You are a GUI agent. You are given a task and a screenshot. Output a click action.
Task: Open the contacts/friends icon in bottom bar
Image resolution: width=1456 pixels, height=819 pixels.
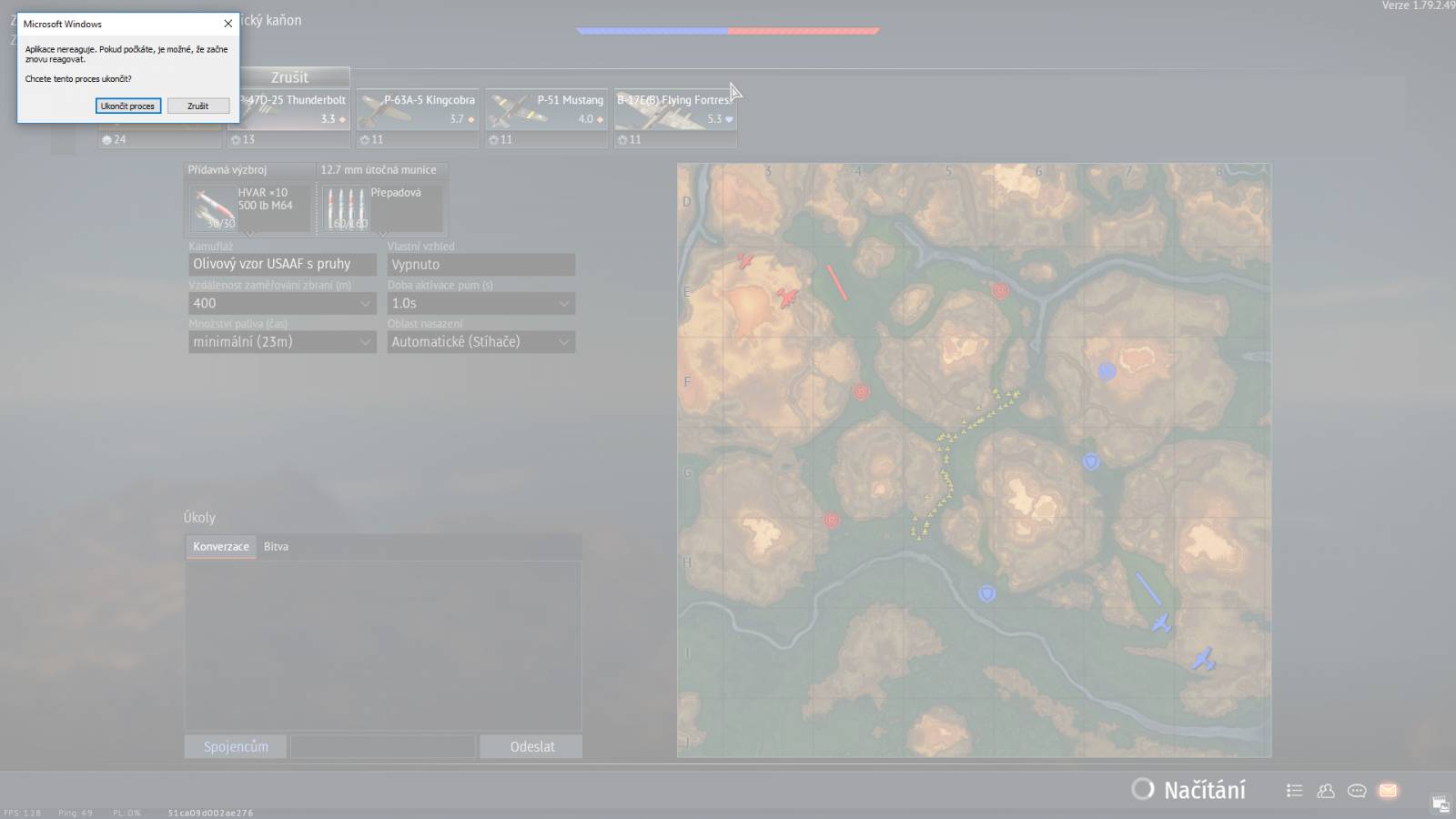[x=1326, y=791]
